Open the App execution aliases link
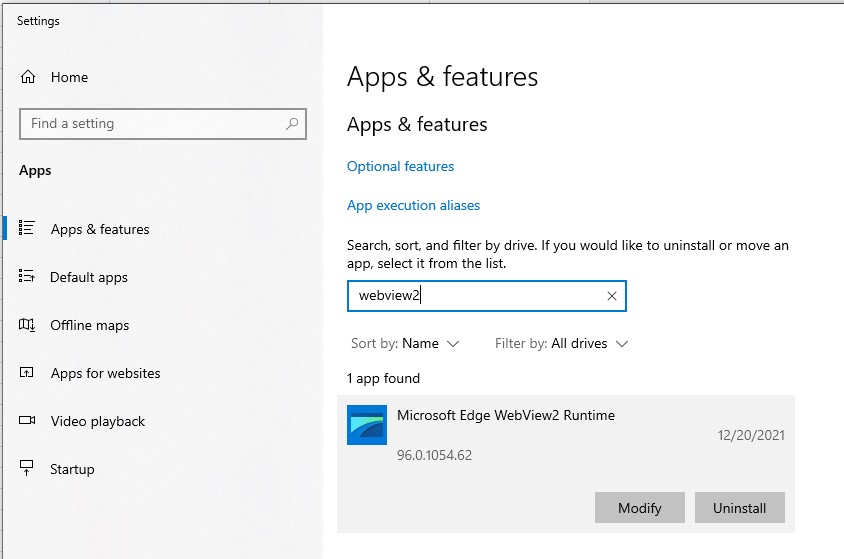 [413, 206]
